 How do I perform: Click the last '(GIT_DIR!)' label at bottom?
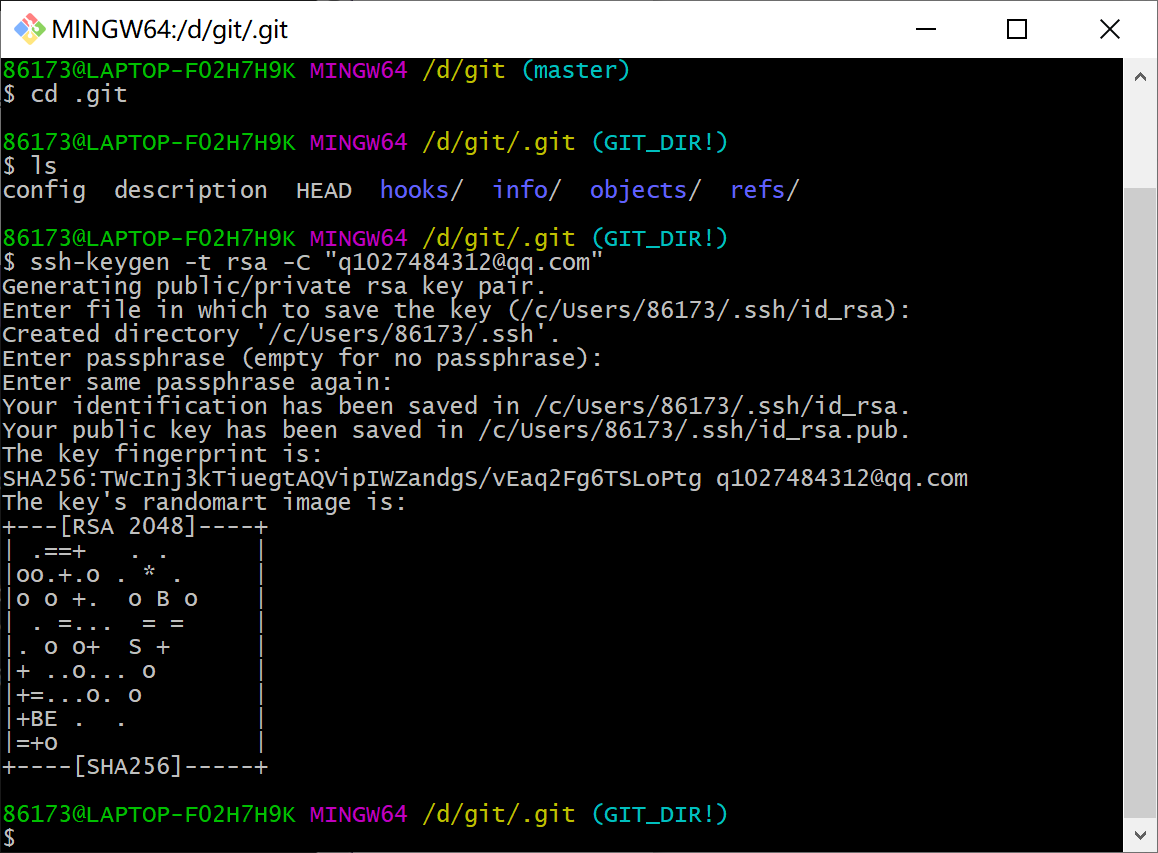pyautogui.click(x=659, y=814)
